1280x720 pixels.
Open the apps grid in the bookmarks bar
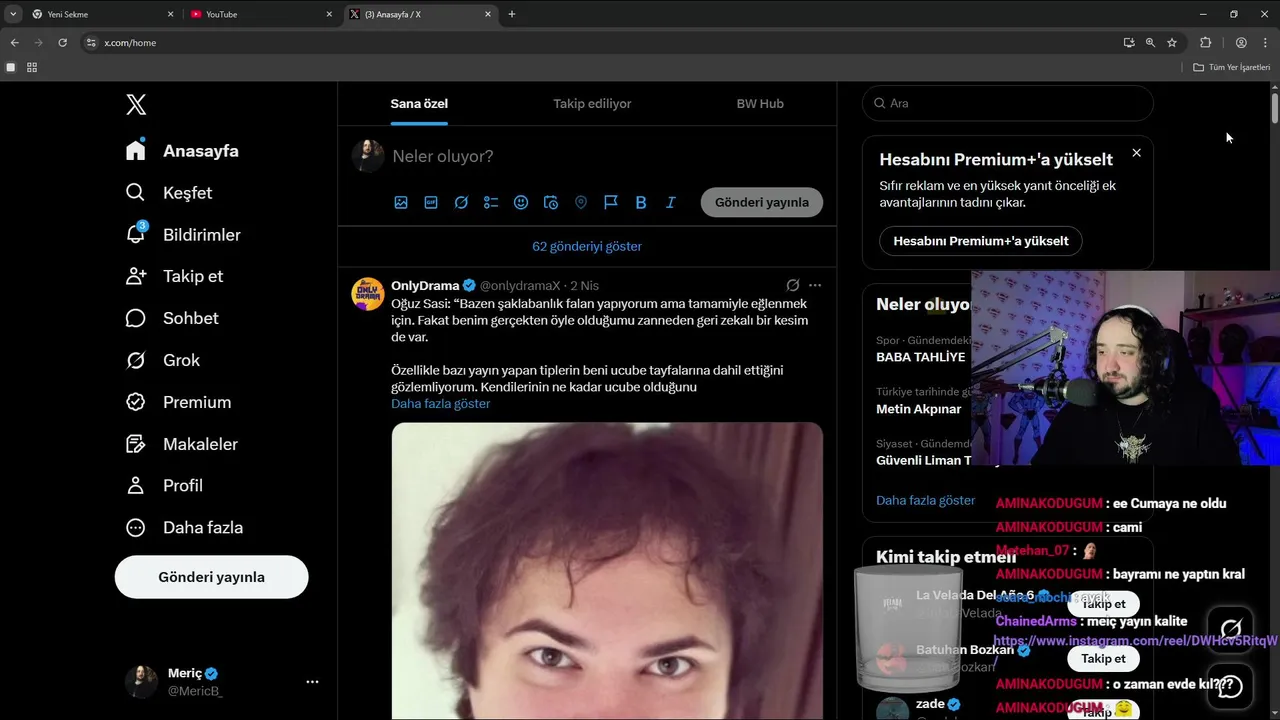[x=32, y=67]
